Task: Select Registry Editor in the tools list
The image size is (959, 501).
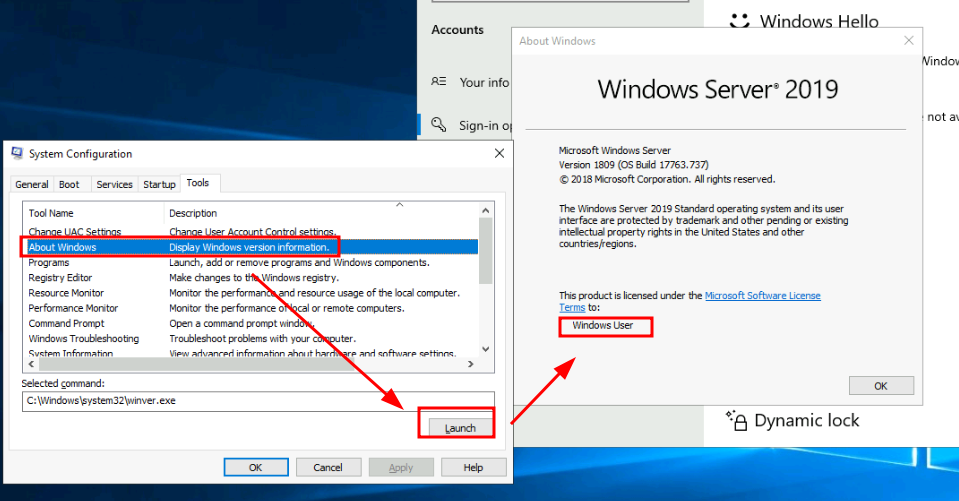Action: (60, 278)
